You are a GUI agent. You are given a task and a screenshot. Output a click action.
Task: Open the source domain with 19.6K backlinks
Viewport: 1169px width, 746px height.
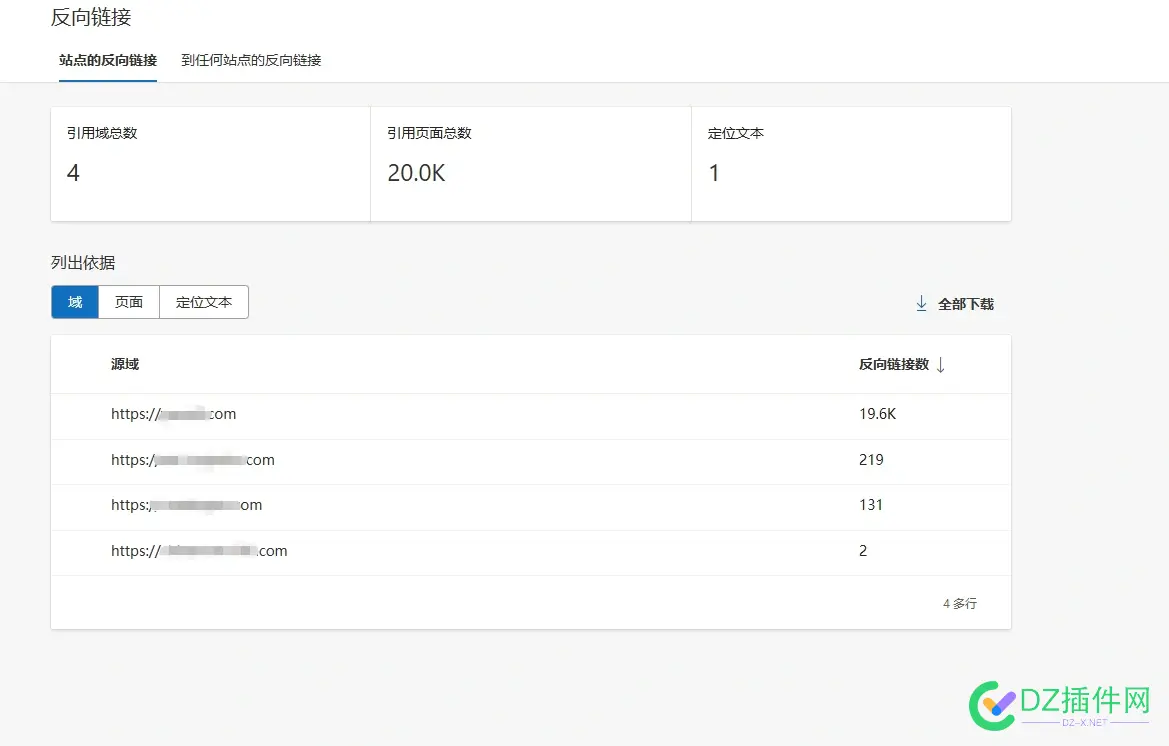(x=174, y=414)
